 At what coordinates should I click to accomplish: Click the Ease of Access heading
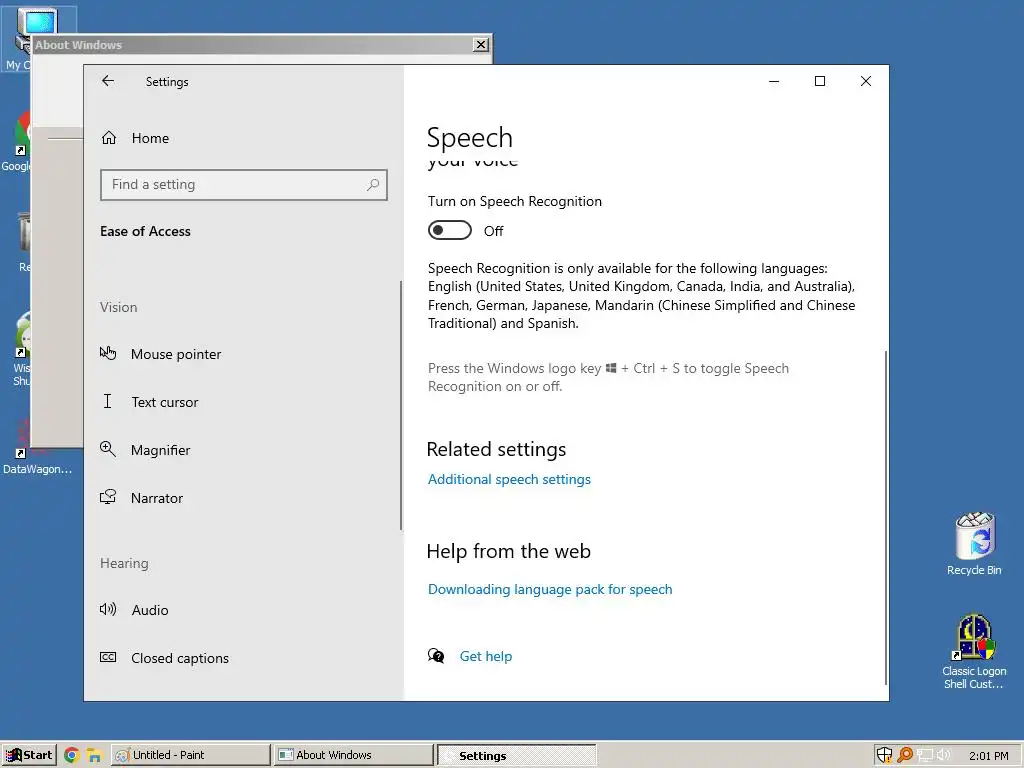pos(145,231)
